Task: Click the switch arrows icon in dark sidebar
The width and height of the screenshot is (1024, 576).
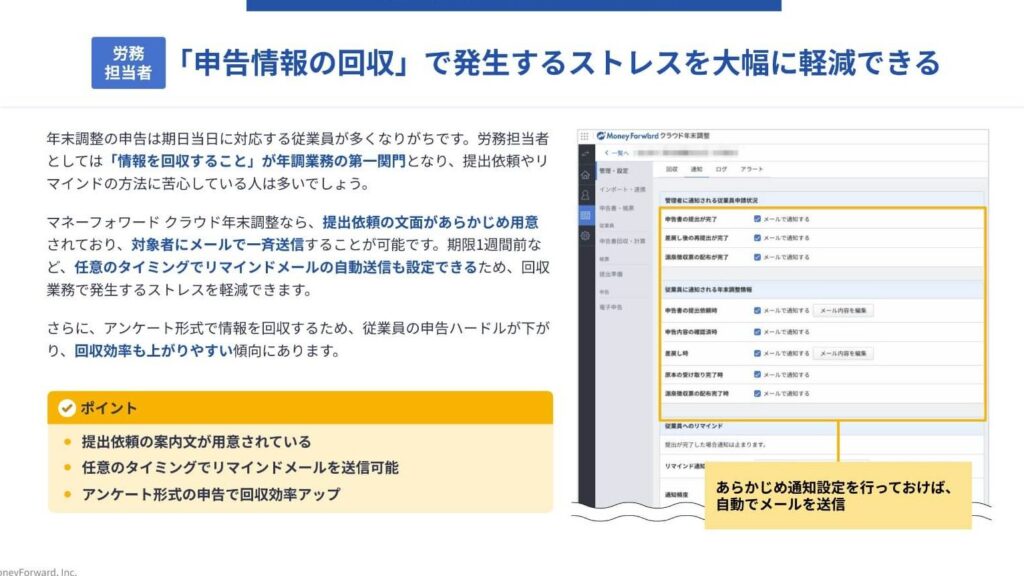Action: pyautogui.click(x=585, y=153)
